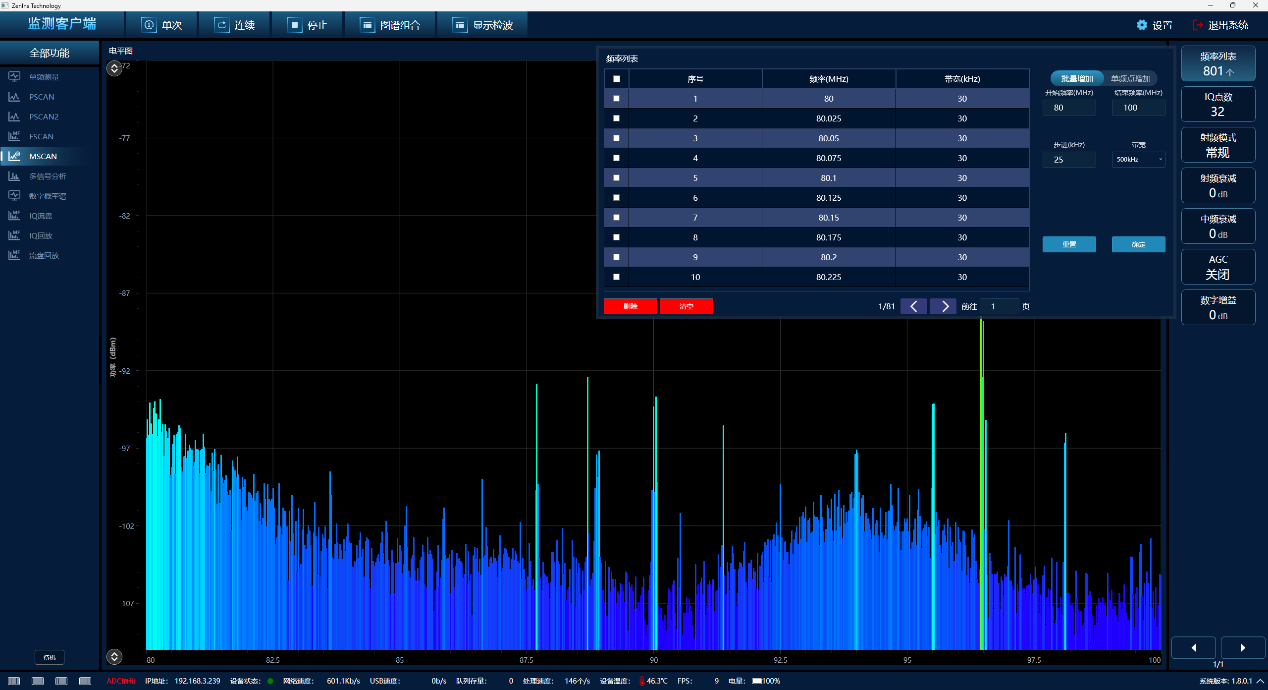Image resolution: width=1268 pixels, height=690 pixels.
Task: Click the 全部功能 header button
Action: point(49,52)
